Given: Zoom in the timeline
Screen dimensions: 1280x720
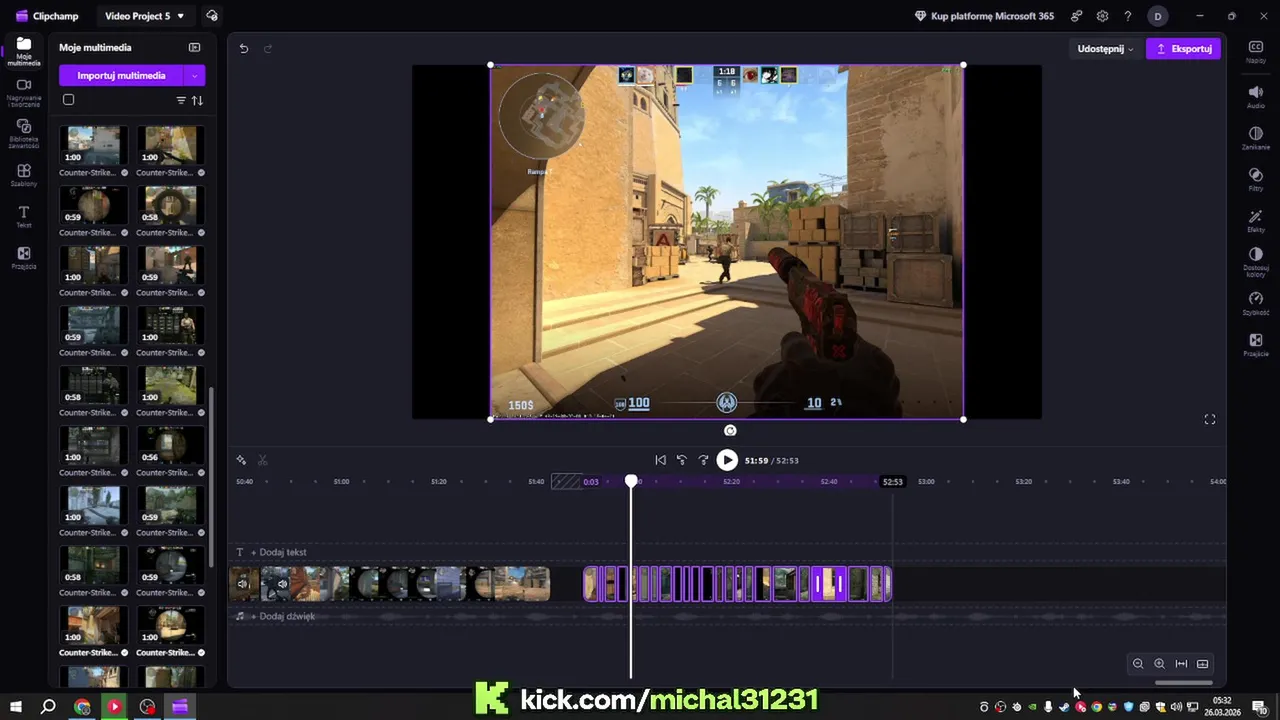Looking at the screenshot, I should [1159, 664].
